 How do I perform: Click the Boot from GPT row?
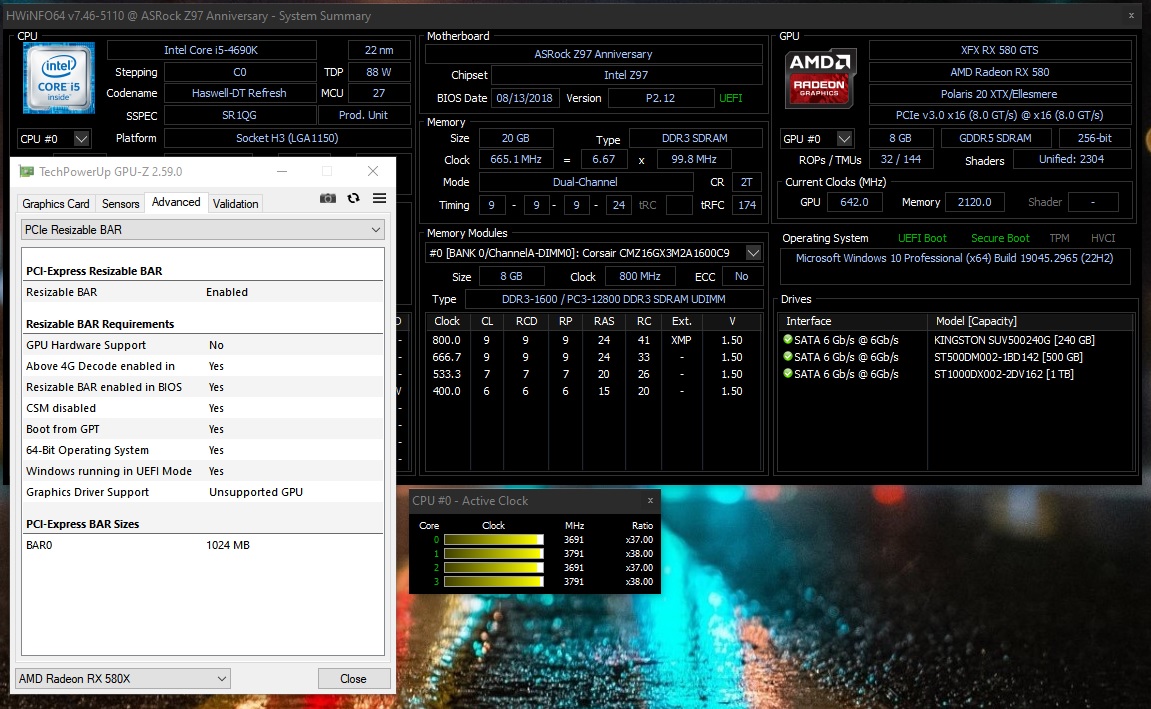coord(203,429)
